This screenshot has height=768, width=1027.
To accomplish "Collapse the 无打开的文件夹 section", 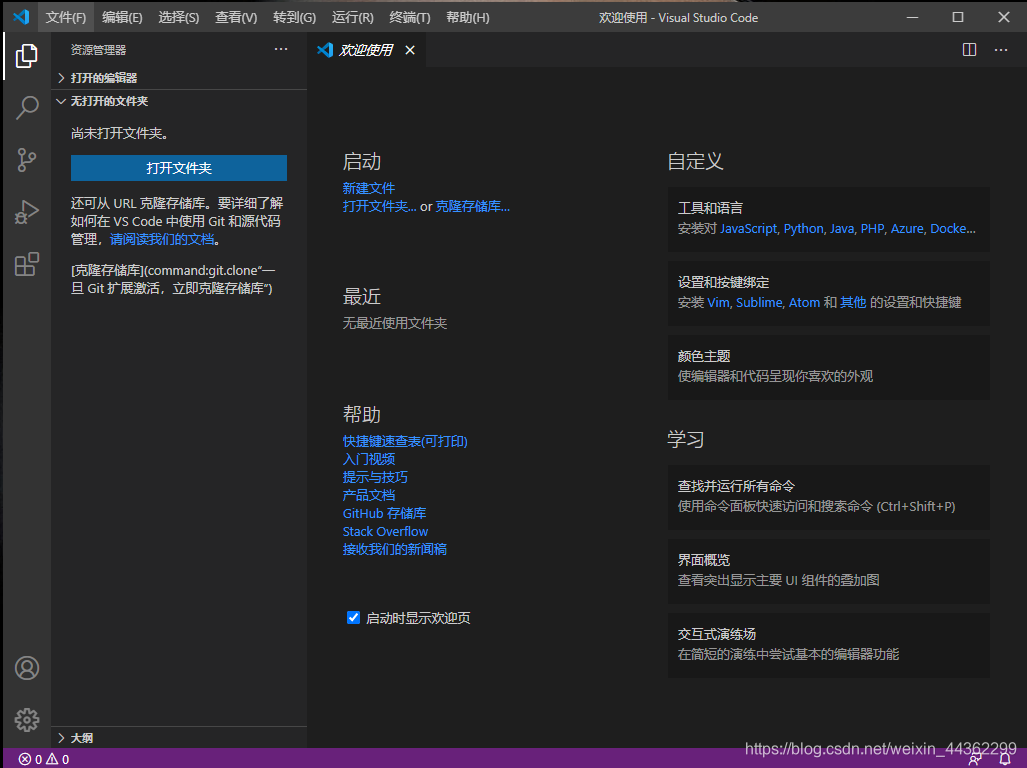I will coord(179,101).
